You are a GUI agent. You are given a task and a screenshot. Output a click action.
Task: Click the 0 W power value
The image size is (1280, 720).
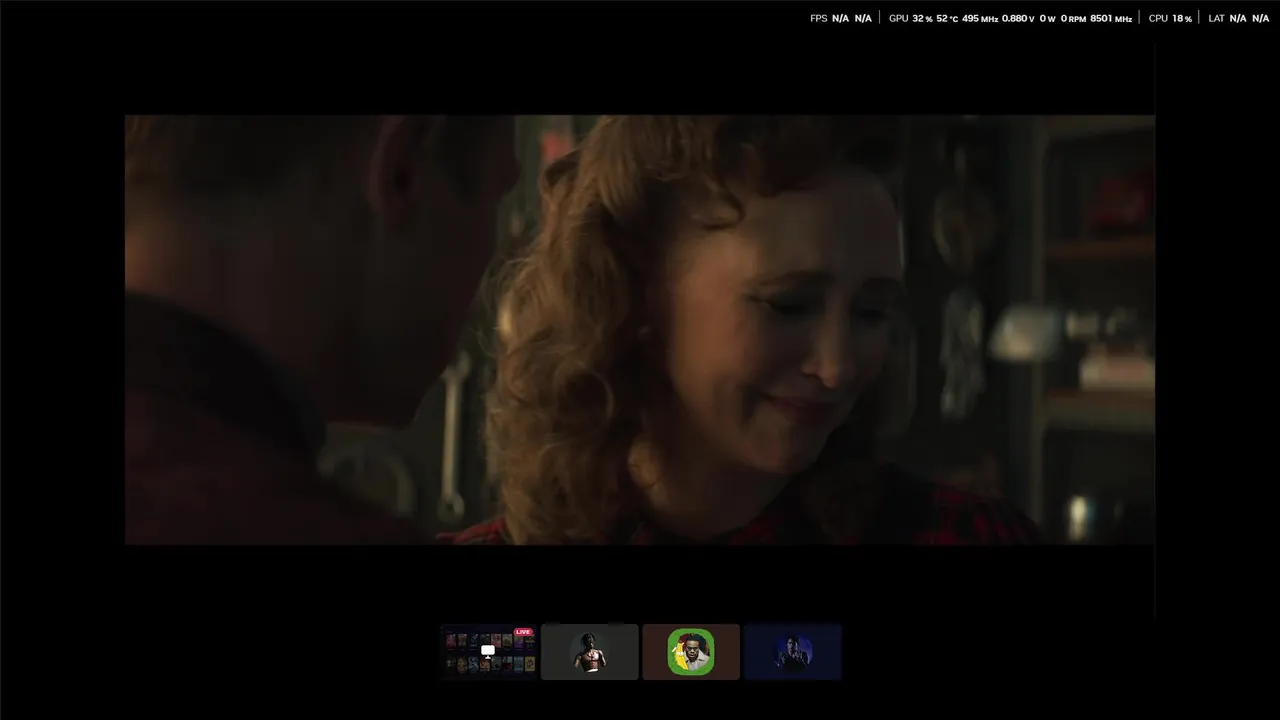click(1048, 18)
